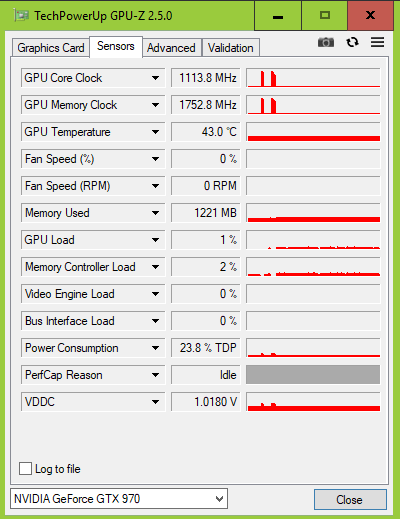Expand the Memory Used dropdown arrow

155,213
